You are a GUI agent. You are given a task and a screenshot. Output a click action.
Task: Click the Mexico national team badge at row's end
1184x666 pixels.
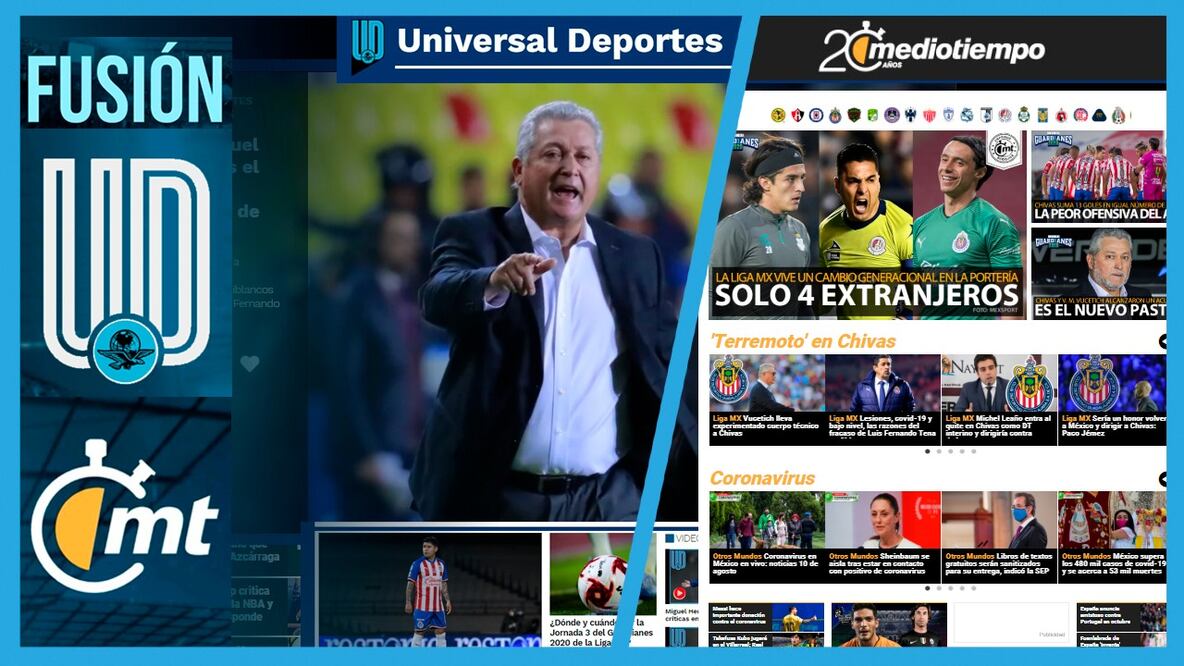(x=1118, y=115)
